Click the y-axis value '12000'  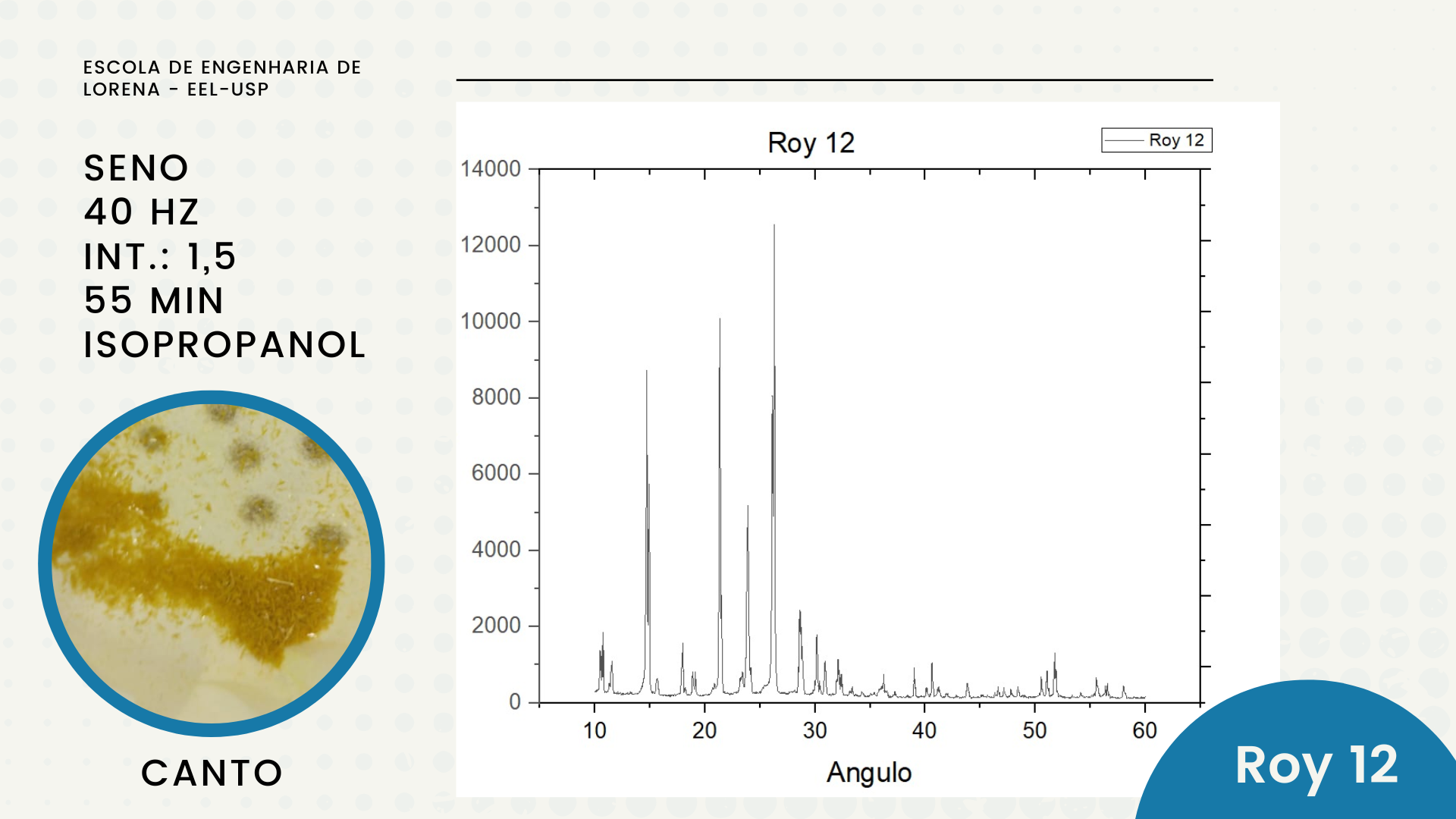pos(491,245)
